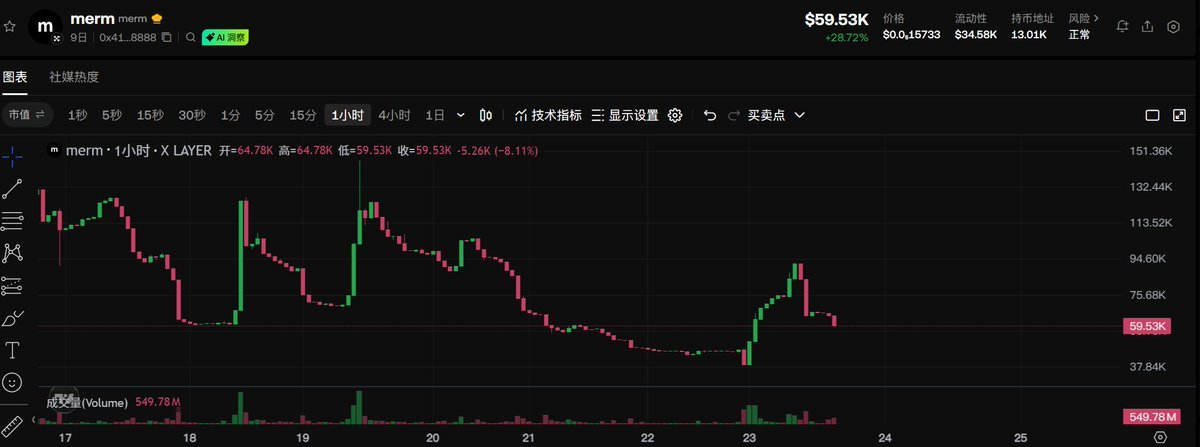Click the +28.72% change value
The image size is (1200, 447).
click(848, 37)
